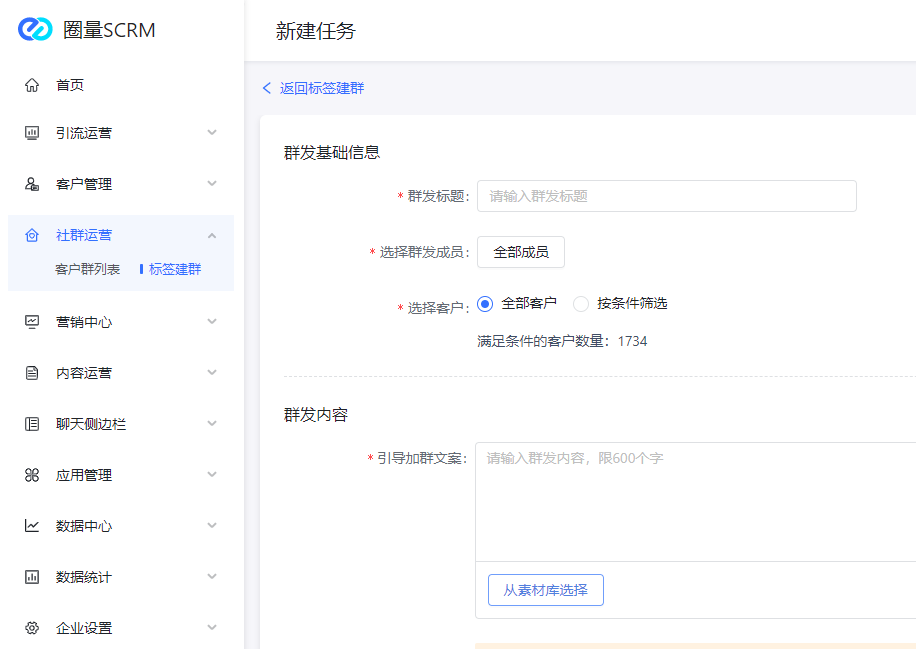Click the 客户管理 sidebar icon
This screenshot has width=916, height=649.
tap(32, 184)
